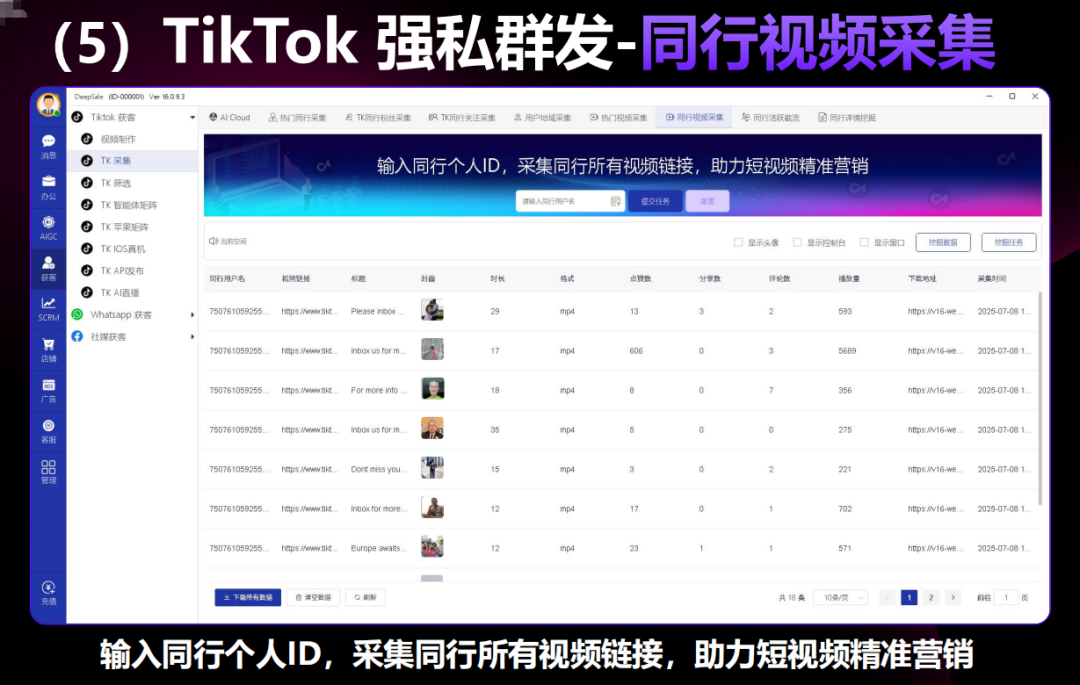1080x685 pixels.
Task: Switch to the AI Cloud tab
Action: [229, 118]
